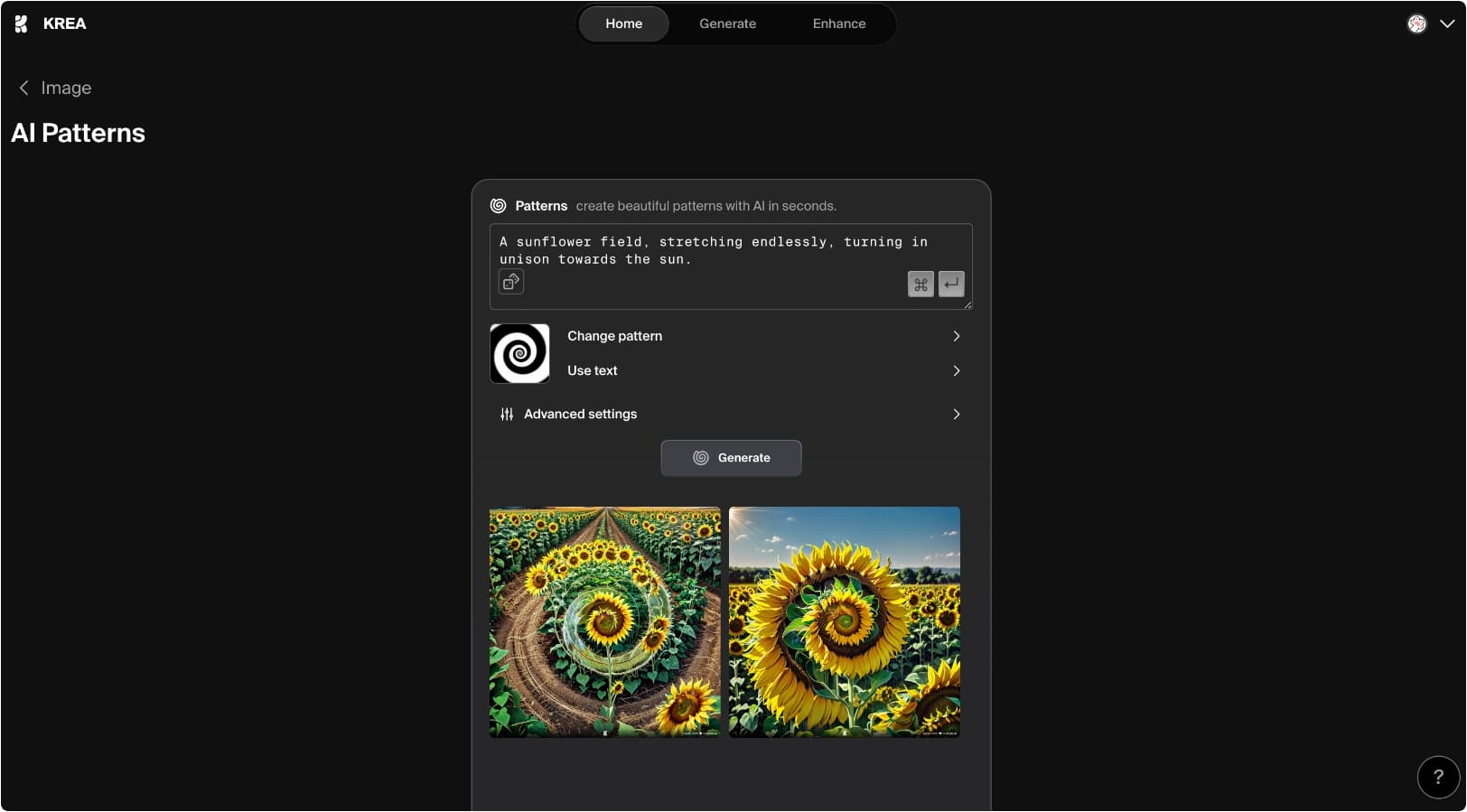Viewport: 1467px width, 812px height.
Task: Click the enter key icon in prompt box
Action: pyautogui.click(x=951, y=285)
